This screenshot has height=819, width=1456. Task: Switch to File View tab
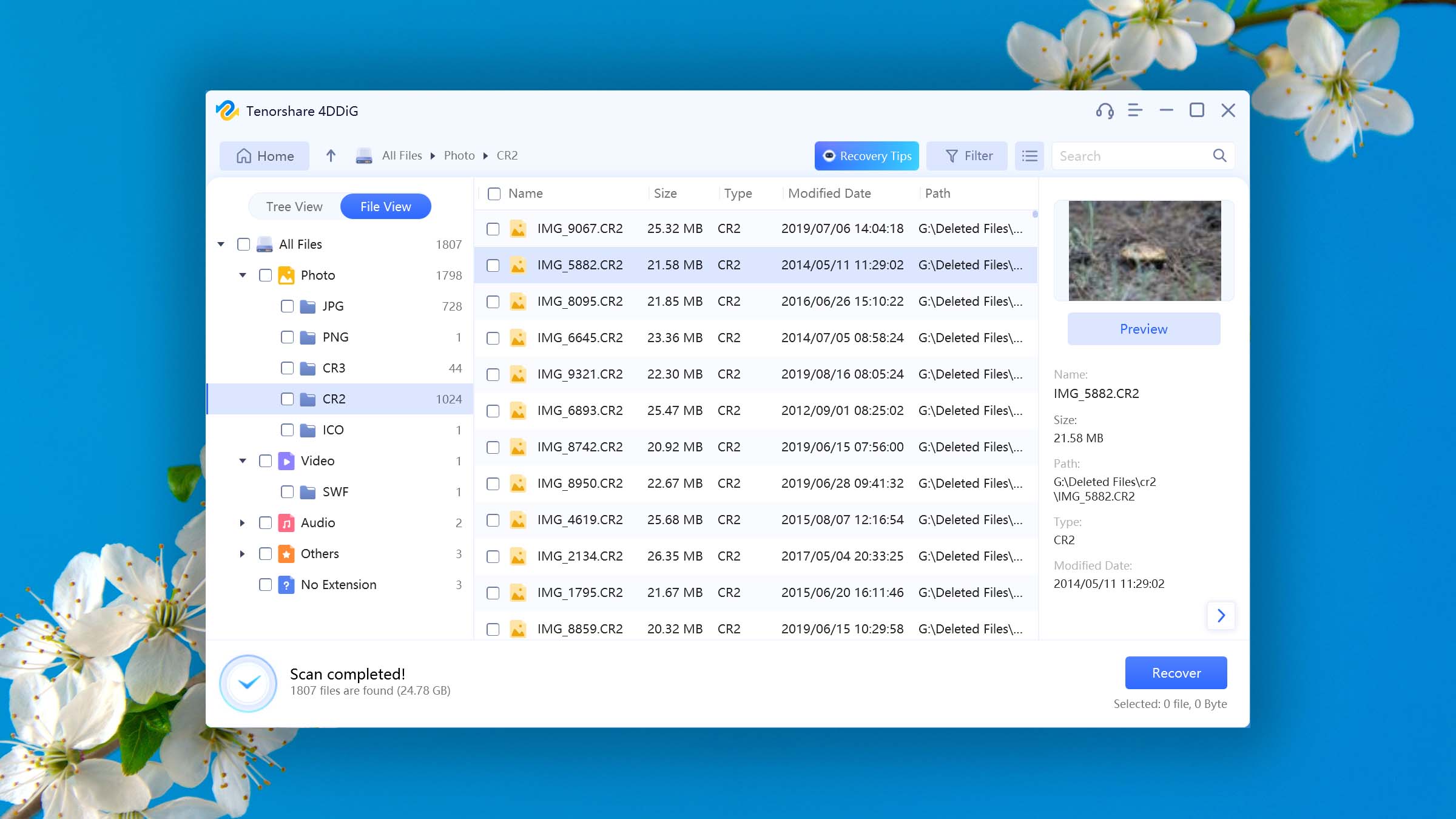(x=386, y=207)
